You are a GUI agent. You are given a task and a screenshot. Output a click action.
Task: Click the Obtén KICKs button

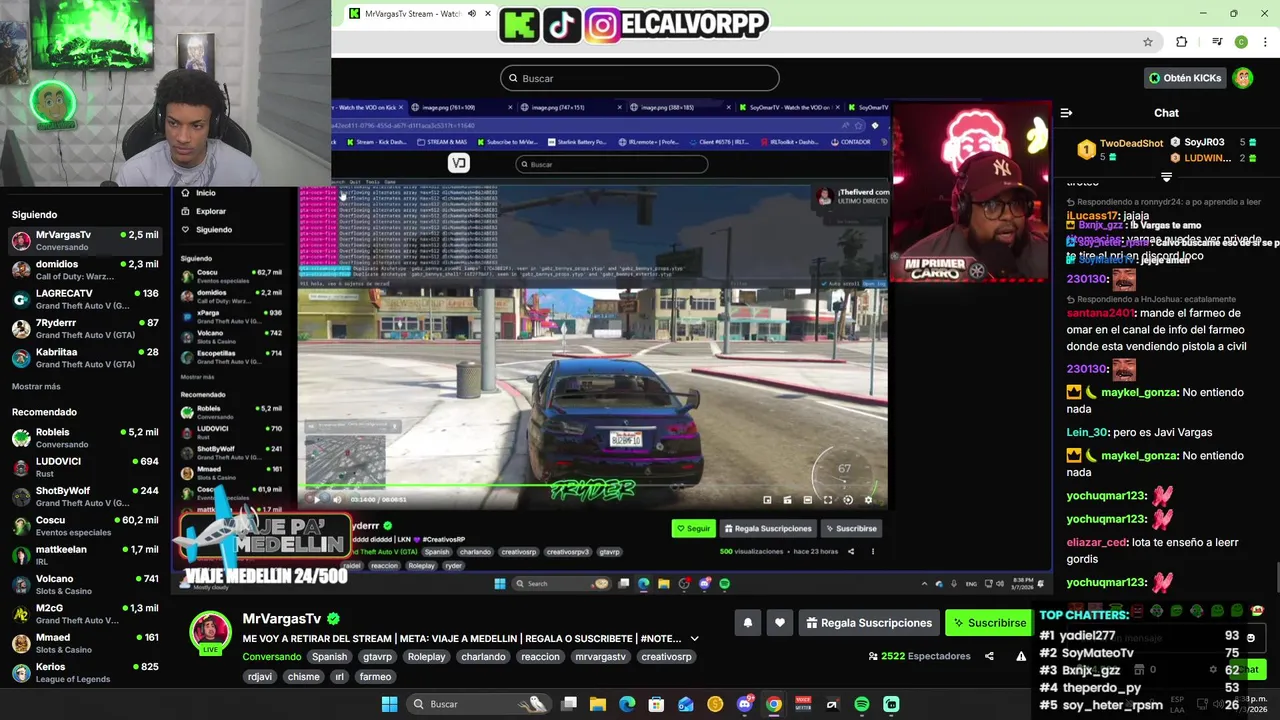tap(1185, 78)
